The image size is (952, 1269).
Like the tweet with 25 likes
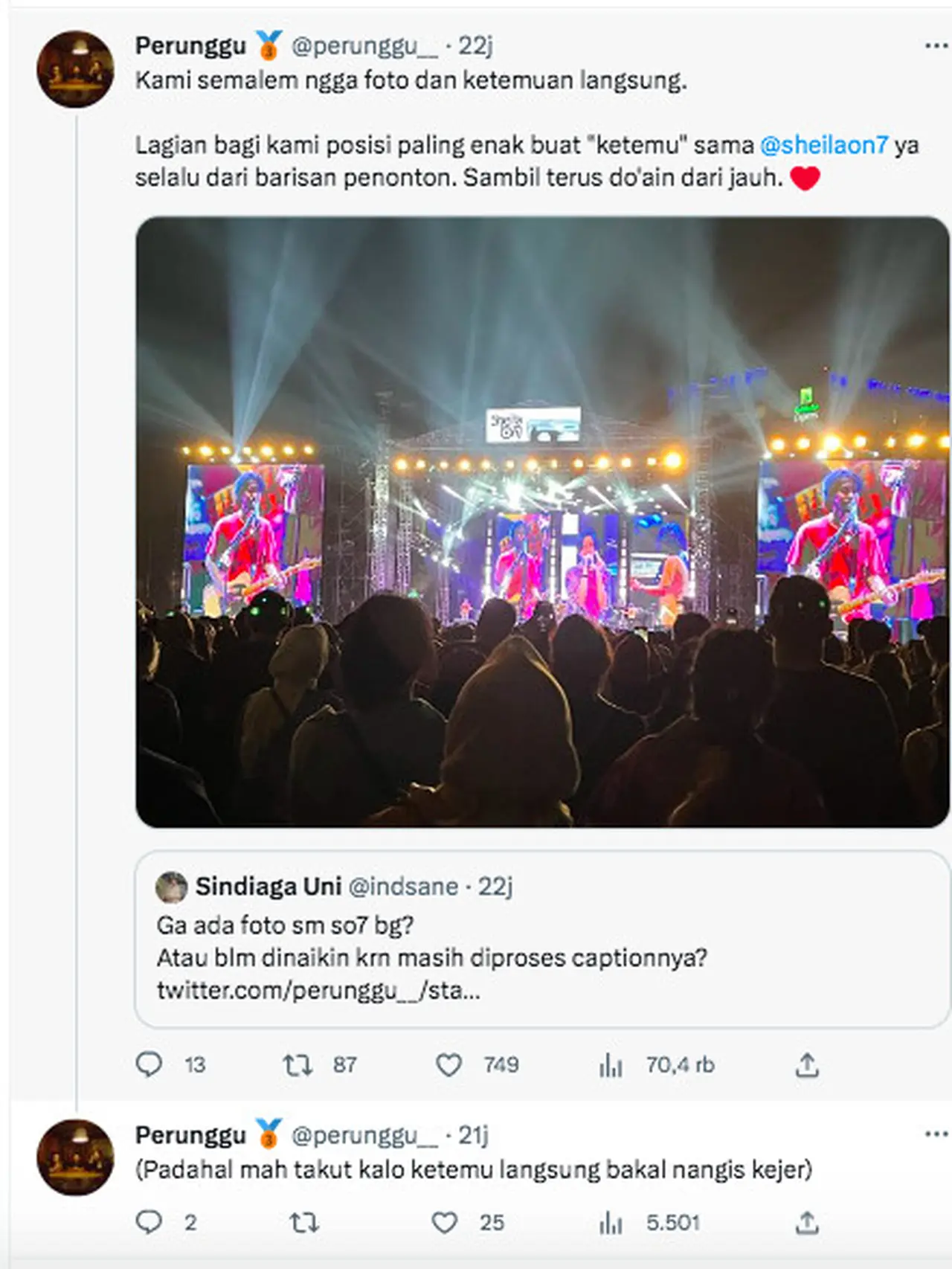[445, 1223]
